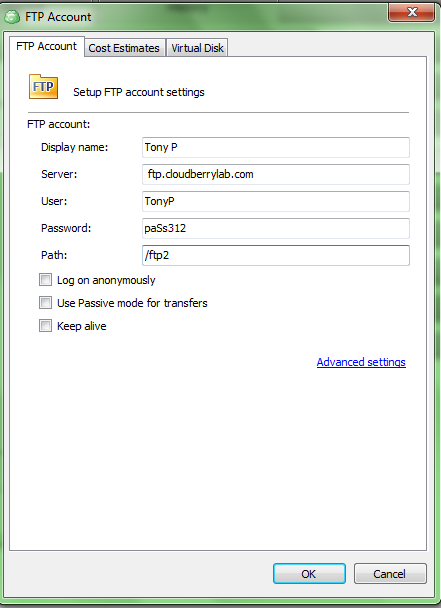Click the CloudBerry title bar icon

(x=12, y=17)
